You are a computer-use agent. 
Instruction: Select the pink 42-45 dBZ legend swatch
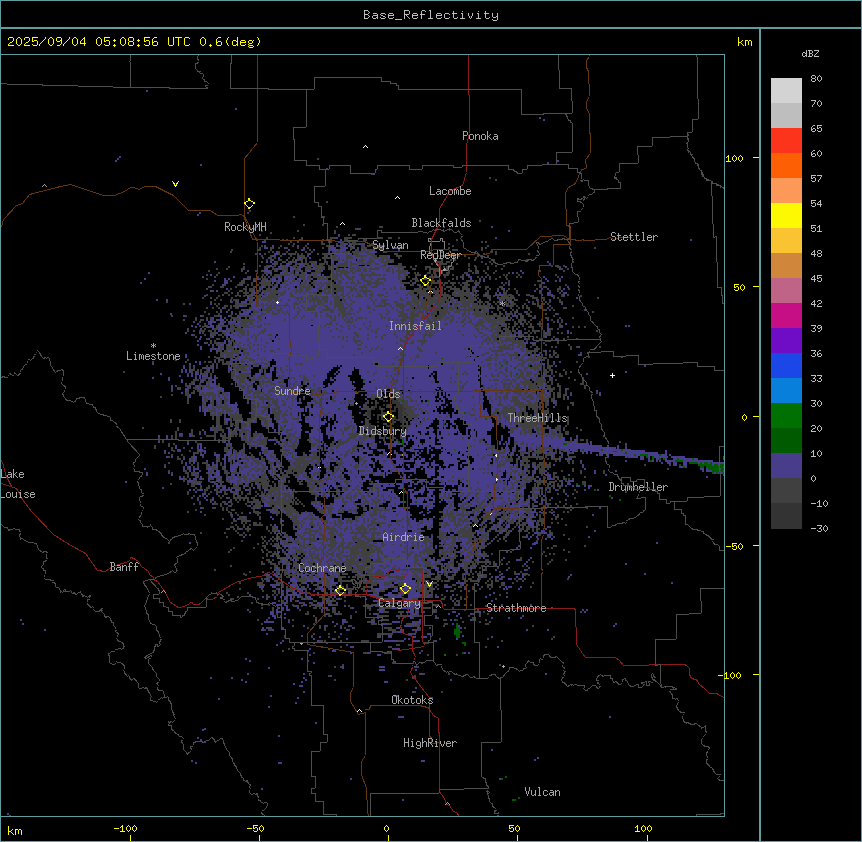[x=786, y=291]
